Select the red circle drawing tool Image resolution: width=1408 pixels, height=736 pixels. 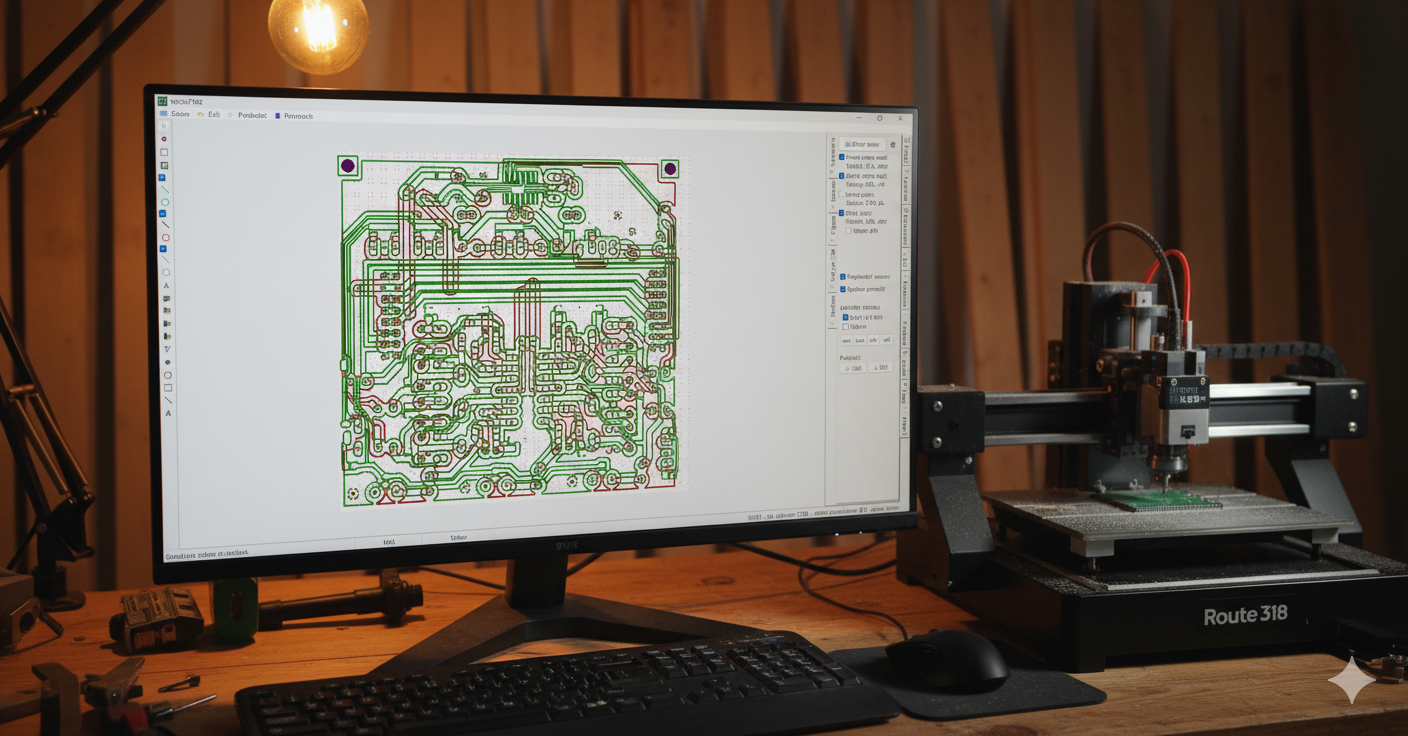click(x=165, y=238)
